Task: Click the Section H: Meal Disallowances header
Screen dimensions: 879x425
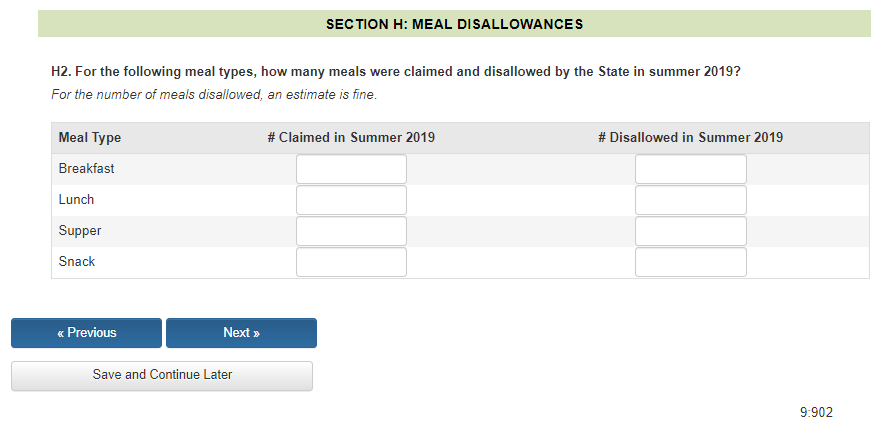Action: tap(454, 24)
